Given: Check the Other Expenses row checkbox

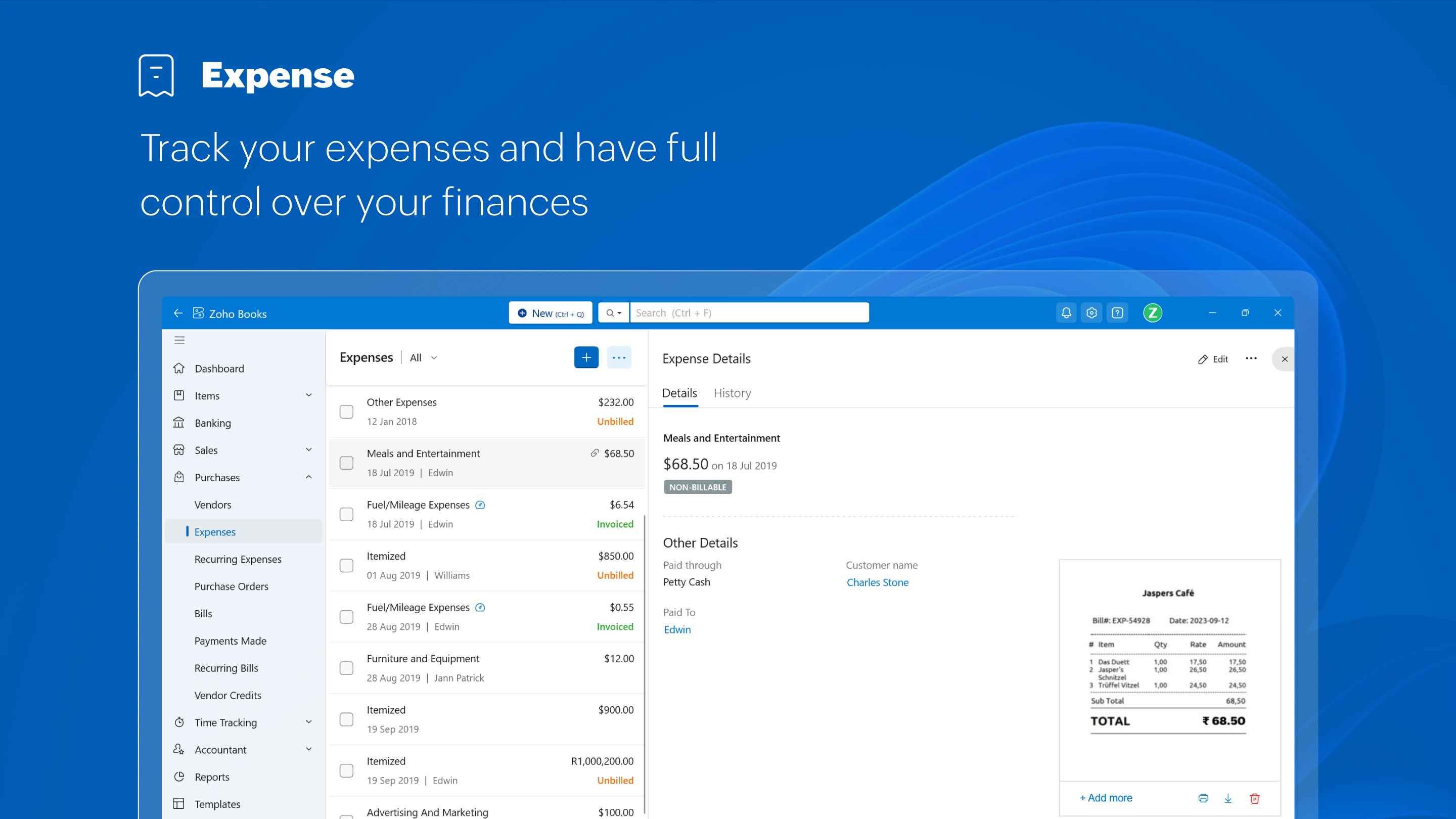Looking at the screenshot, I should coord(346,412).
